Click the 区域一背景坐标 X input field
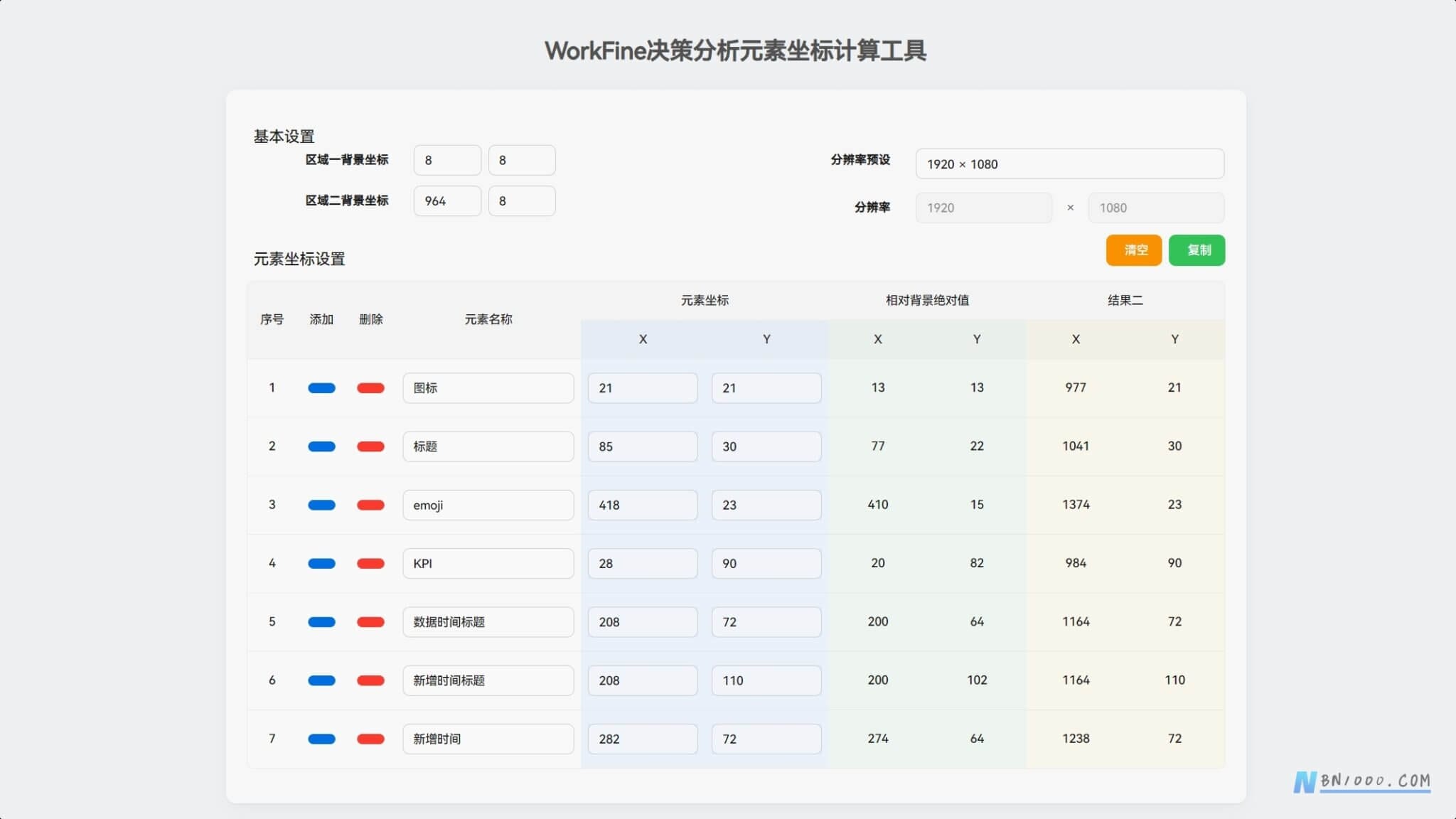The width and height of the screenshot is (1456, 819). (447, 160)
